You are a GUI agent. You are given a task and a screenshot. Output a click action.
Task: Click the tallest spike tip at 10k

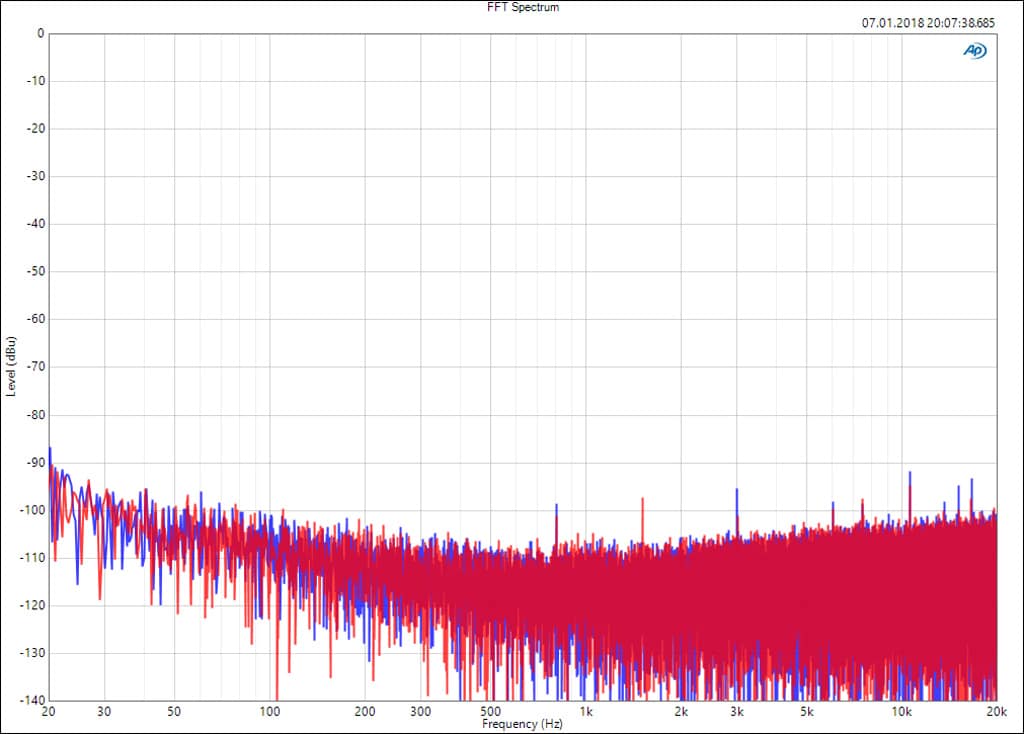(910, 472)
